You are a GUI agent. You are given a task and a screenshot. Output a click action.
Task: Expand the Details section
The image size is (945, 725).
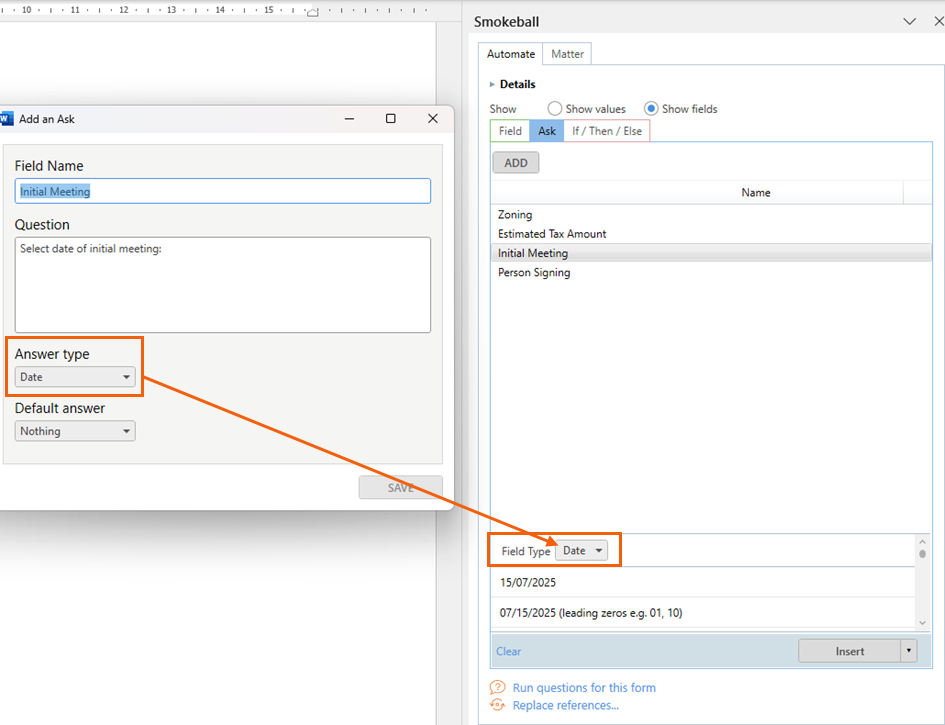[x=492, y=84]
